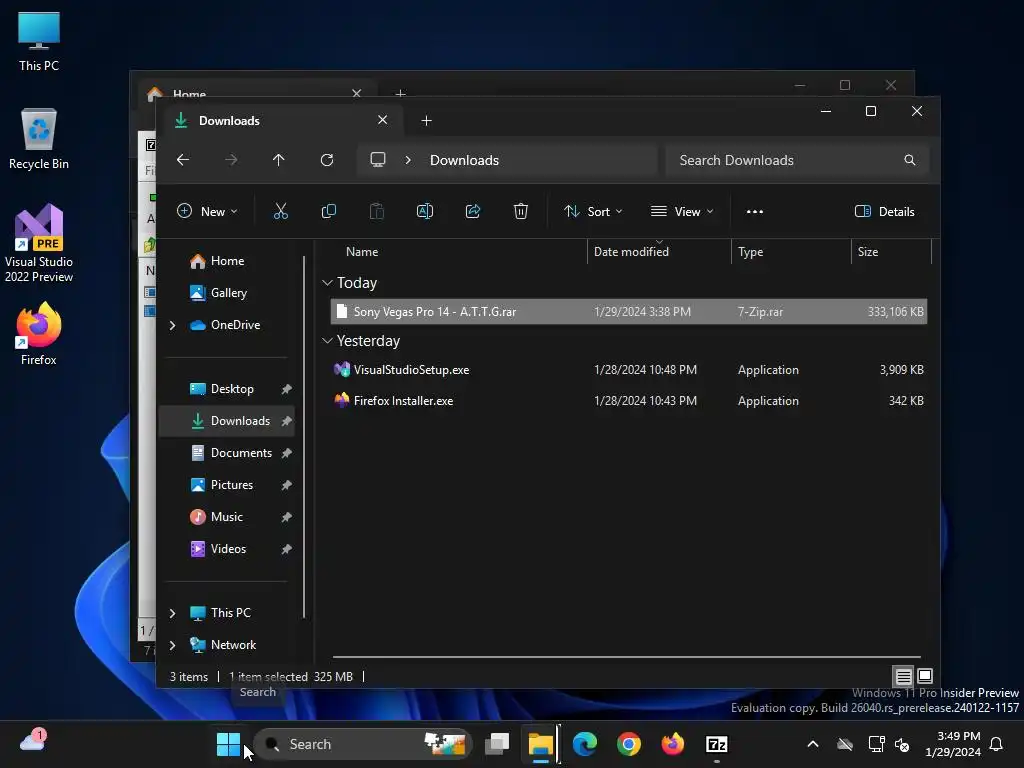1024x768 pixels.
Task: Go back with the left arrow button
Action: click(183, 160)
